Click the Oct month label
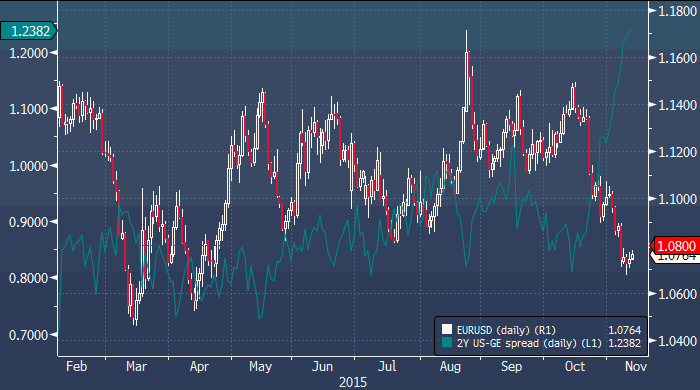This screenshot has width=700, height=390. point(575,366)
